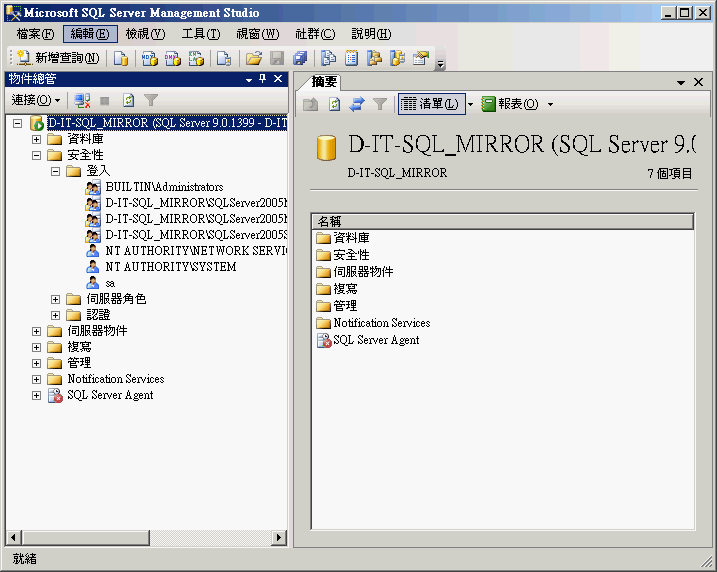Click the Object Explorer horizontal scroll thumb
Image resolution: width=717 pixels, height=572 pixels.
[x=86, y=538]
